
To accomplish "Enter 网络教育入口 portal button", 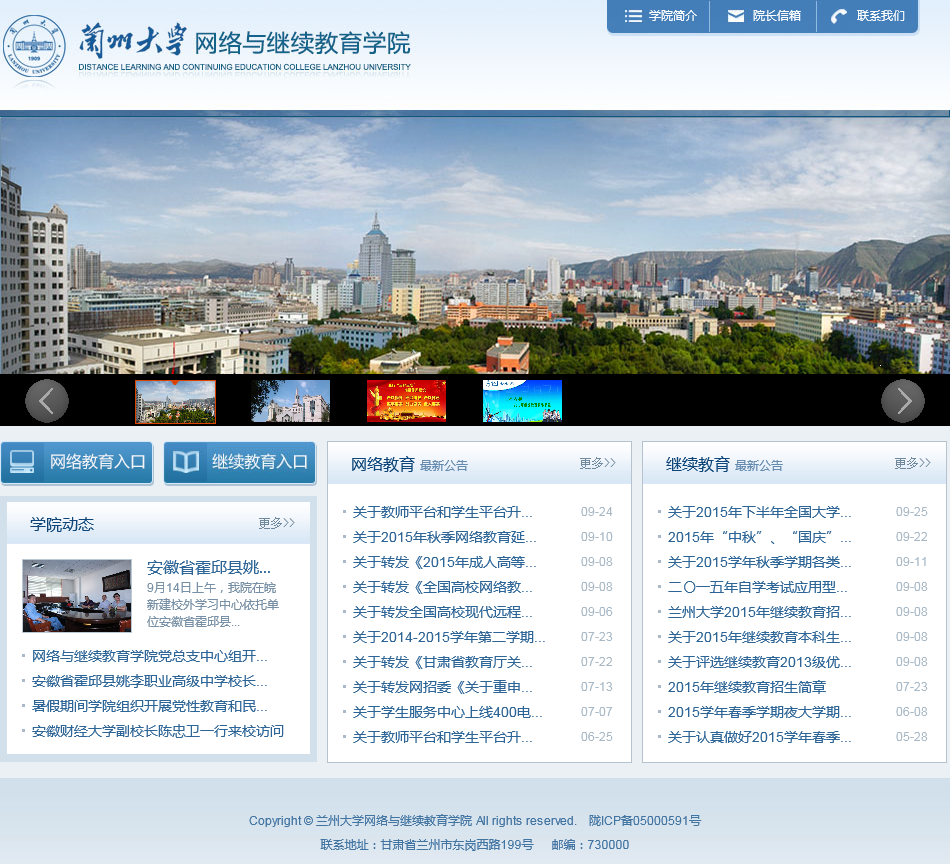I will pyautogui.click(x=77, y=463).
